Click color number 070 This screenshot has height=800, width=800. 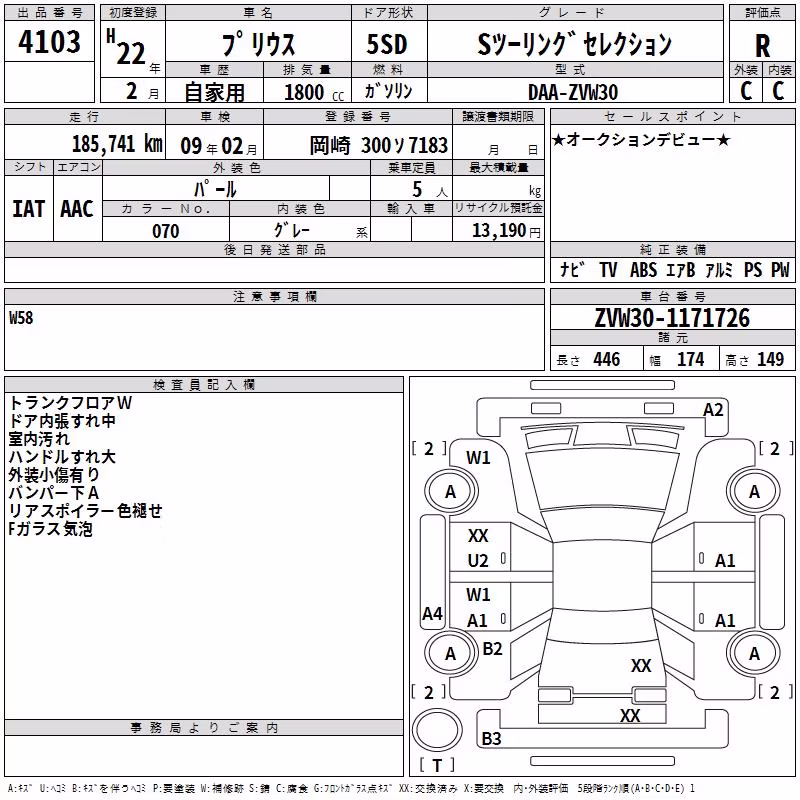166,231
